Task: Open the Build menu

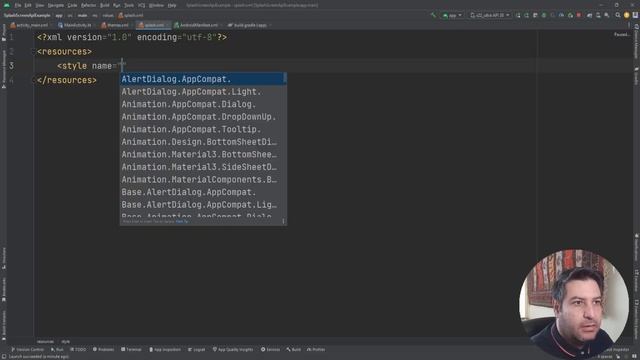Action: click(104, 5)
